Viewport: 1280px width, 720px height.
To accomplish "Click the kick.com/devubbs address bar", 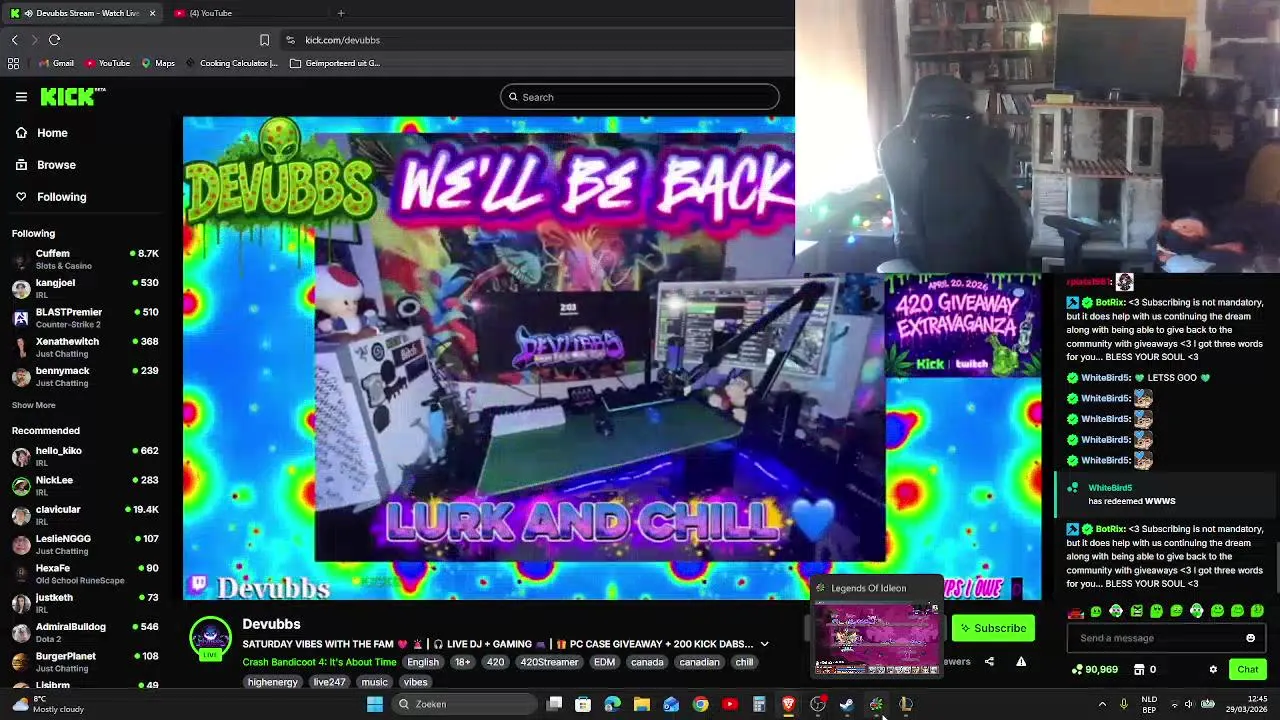I will pyautogui.click(x=342, y=40).
